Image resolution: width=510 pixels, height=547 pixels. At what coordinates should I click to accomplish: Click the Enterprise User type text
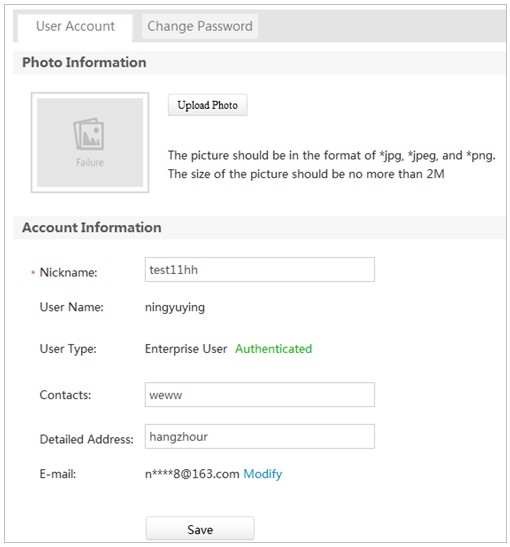coord(186,349)
